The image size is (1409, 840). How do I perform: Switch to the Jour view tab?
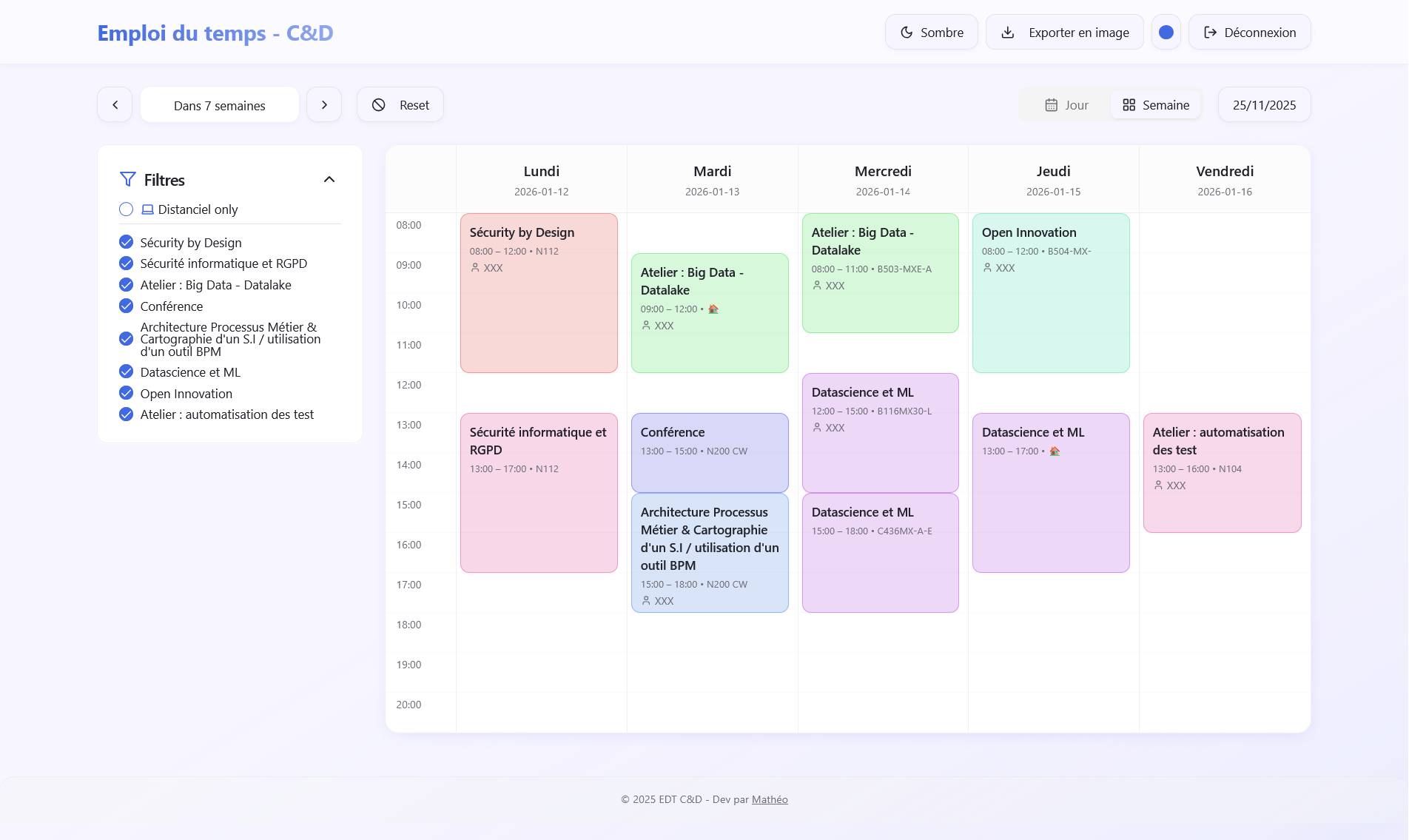pos(1066,105)
